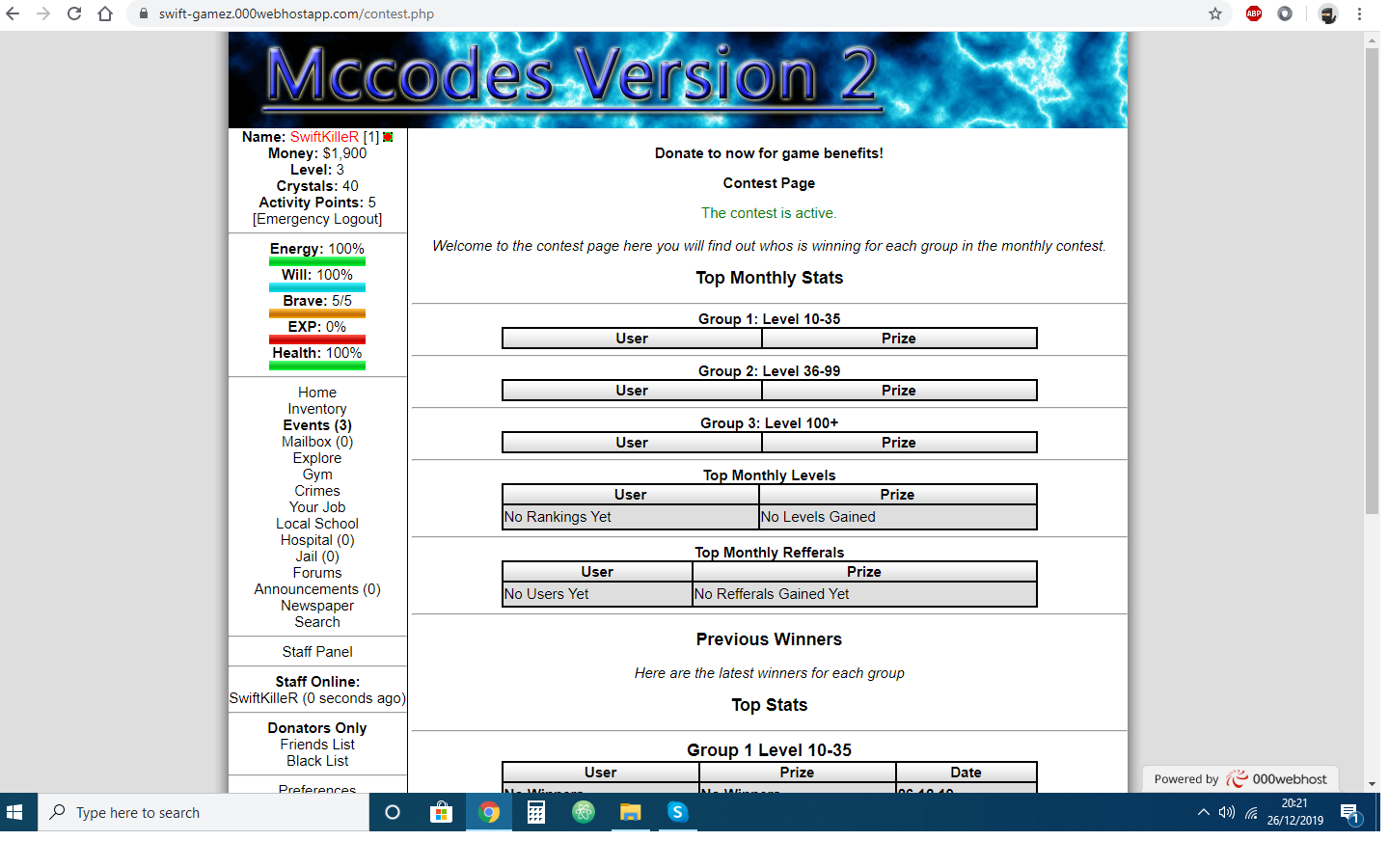Click the browser home icon
This screenshot has height=868, width=1389.
click(x=105, y=14)
